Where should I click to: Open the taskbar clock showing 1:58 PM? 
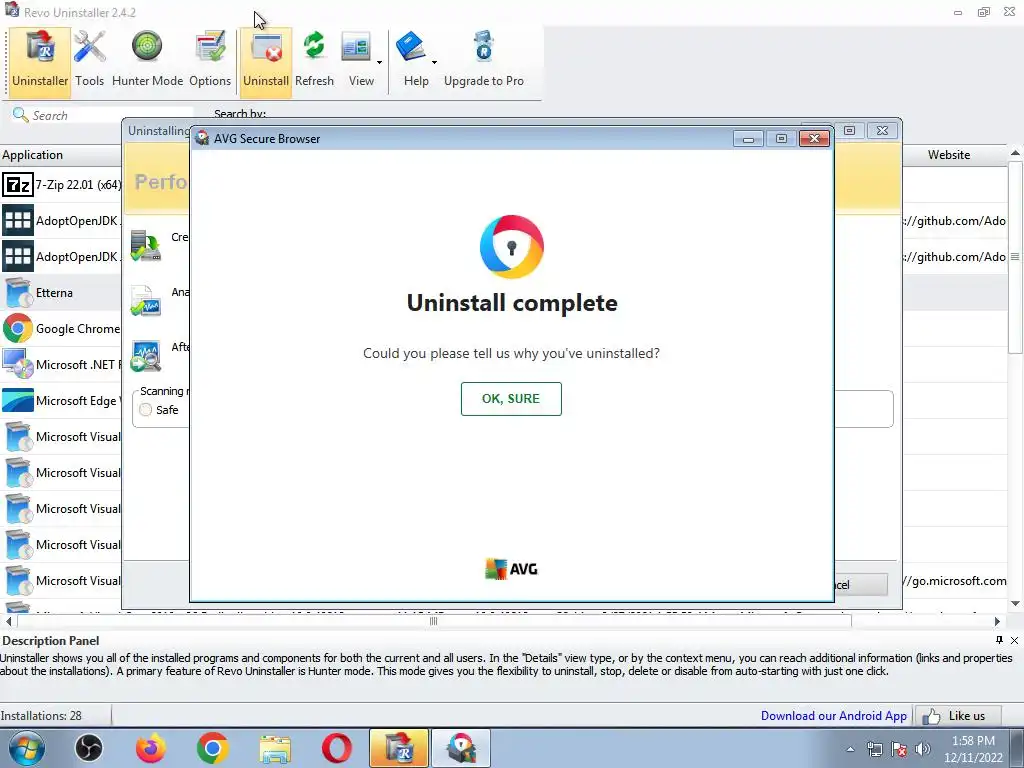click(973, 749)
